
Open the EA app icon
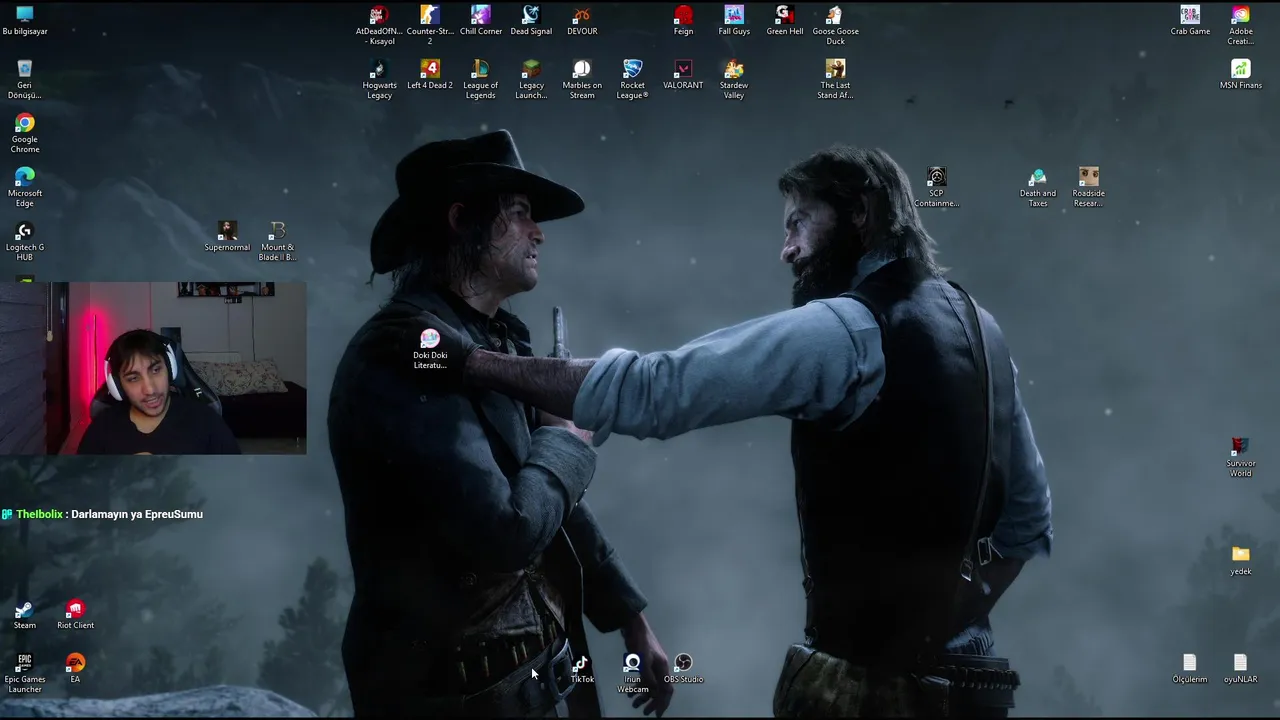[75, 668]
